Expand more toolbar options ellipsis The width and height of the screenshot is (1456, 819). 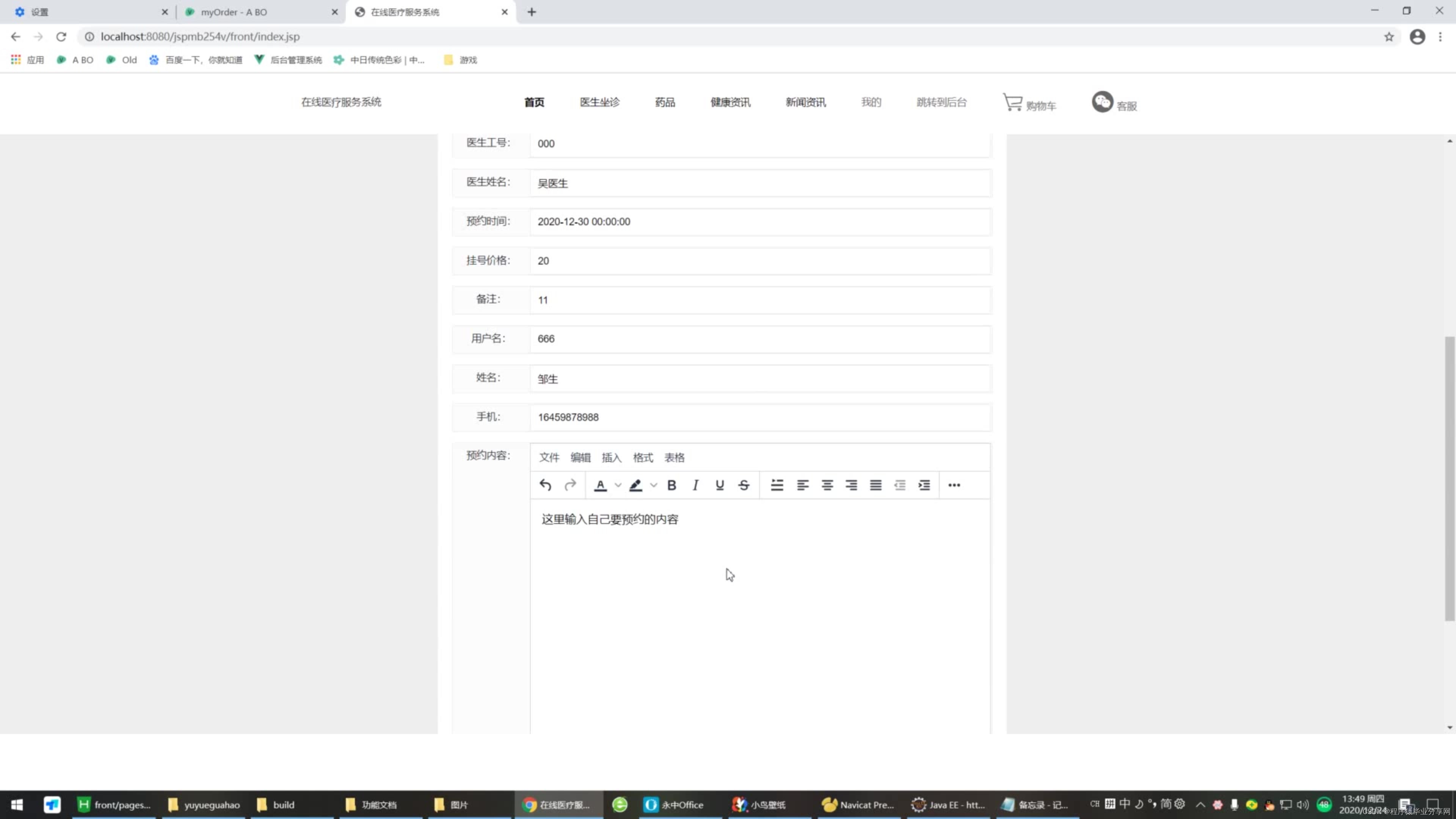[954, 485]
